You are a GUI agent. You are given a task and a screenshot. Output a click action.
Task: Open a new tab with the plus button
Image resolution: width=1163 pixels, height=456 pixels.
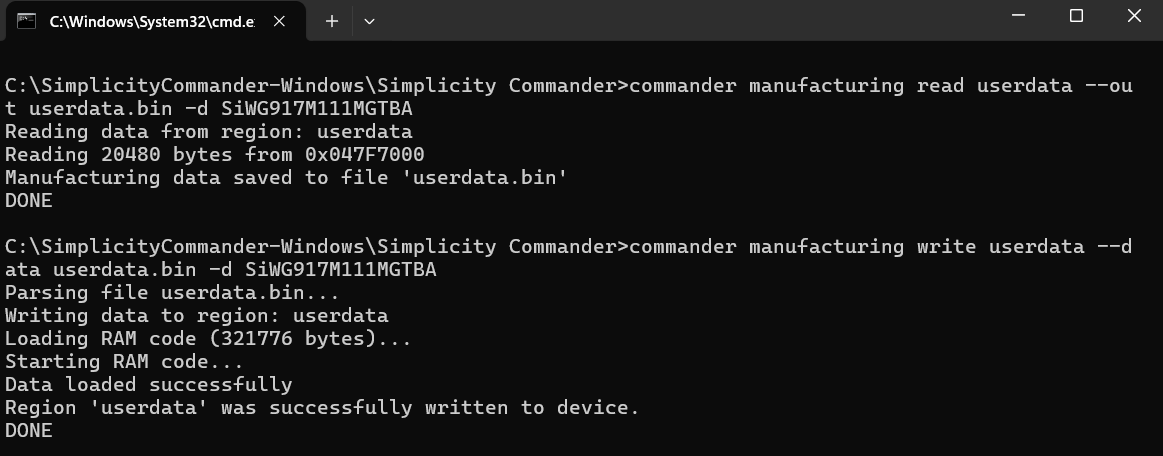pos(332,20)
